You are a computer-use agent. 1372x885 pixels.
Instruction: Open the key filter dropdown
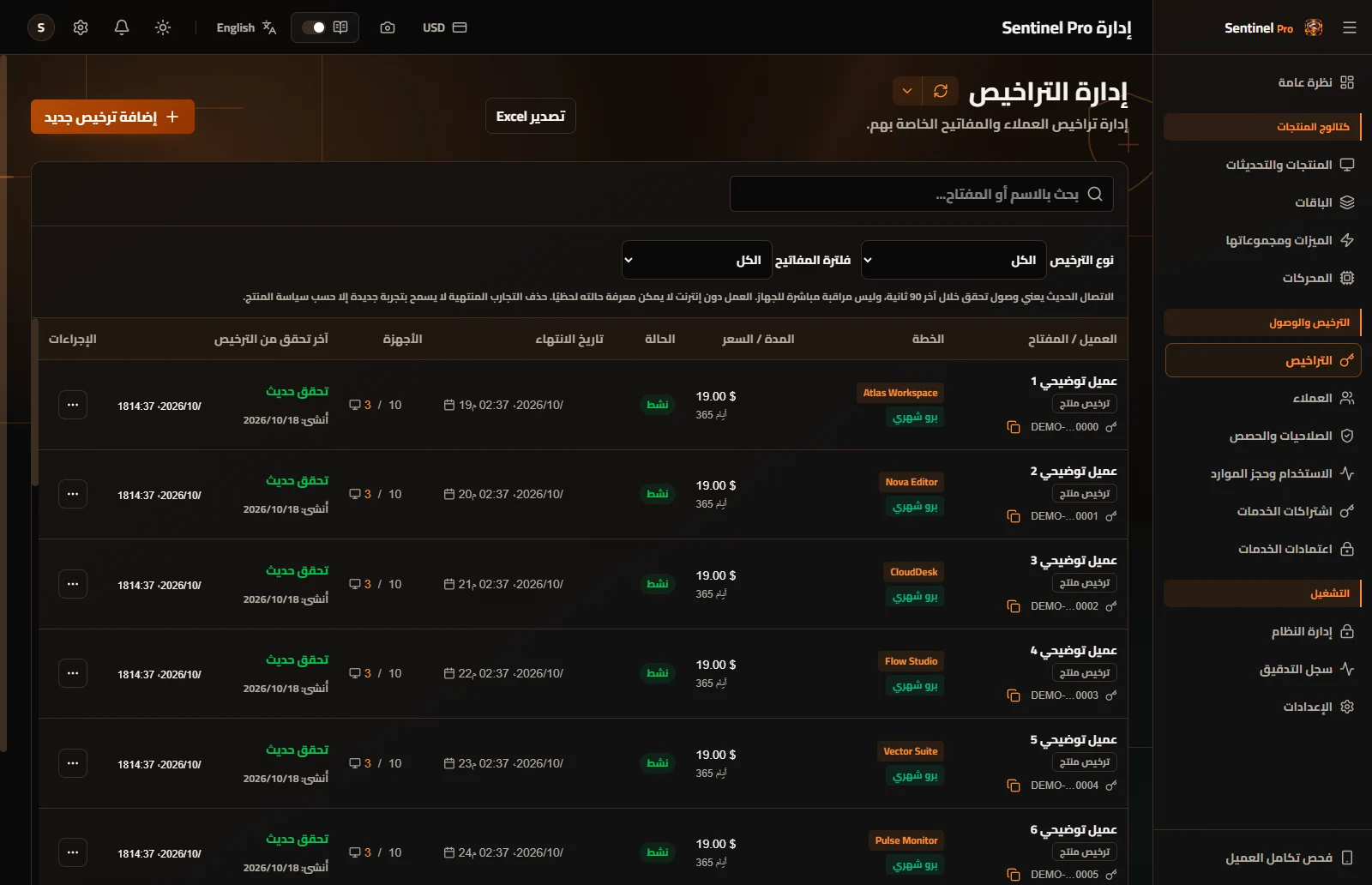coord(697,260)
